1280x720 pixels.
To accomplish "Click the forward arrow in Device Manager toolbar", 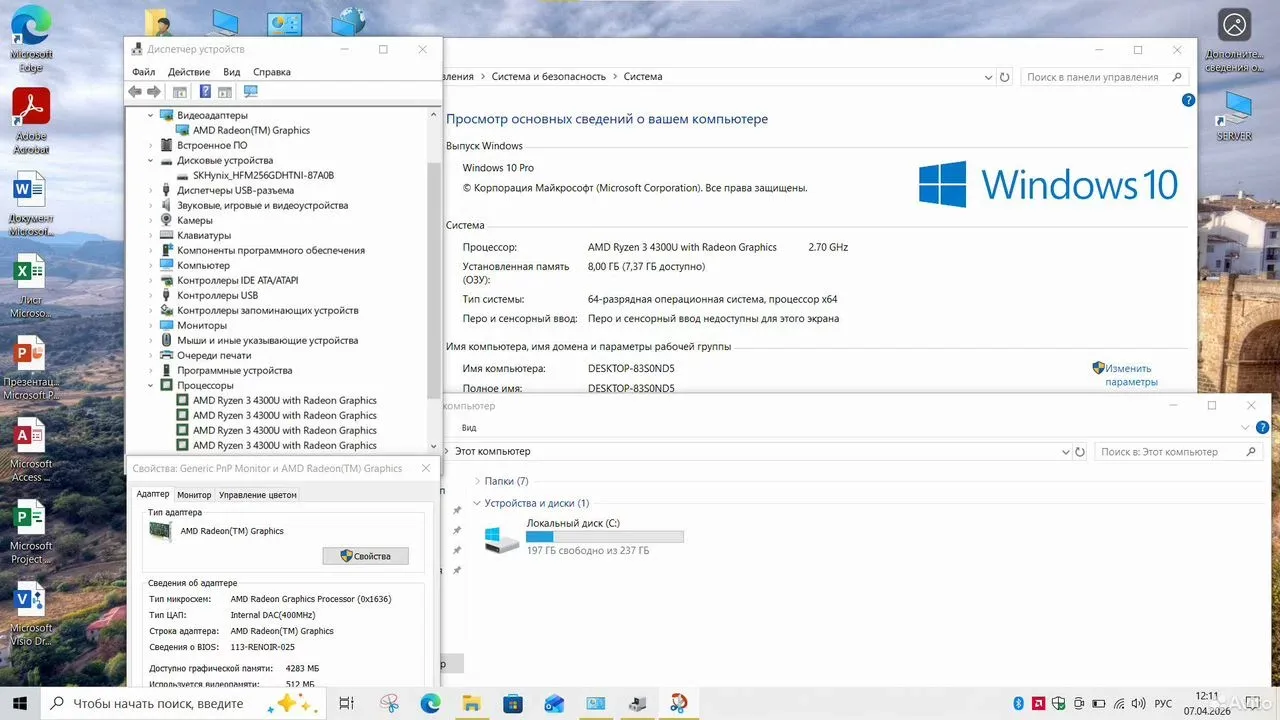I will [x=154, y=92].
